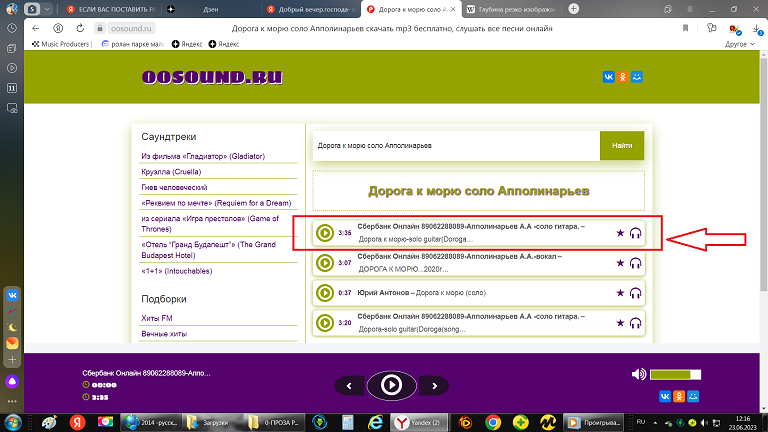Star the 3:07 vocal track

[x=620, y=263]
